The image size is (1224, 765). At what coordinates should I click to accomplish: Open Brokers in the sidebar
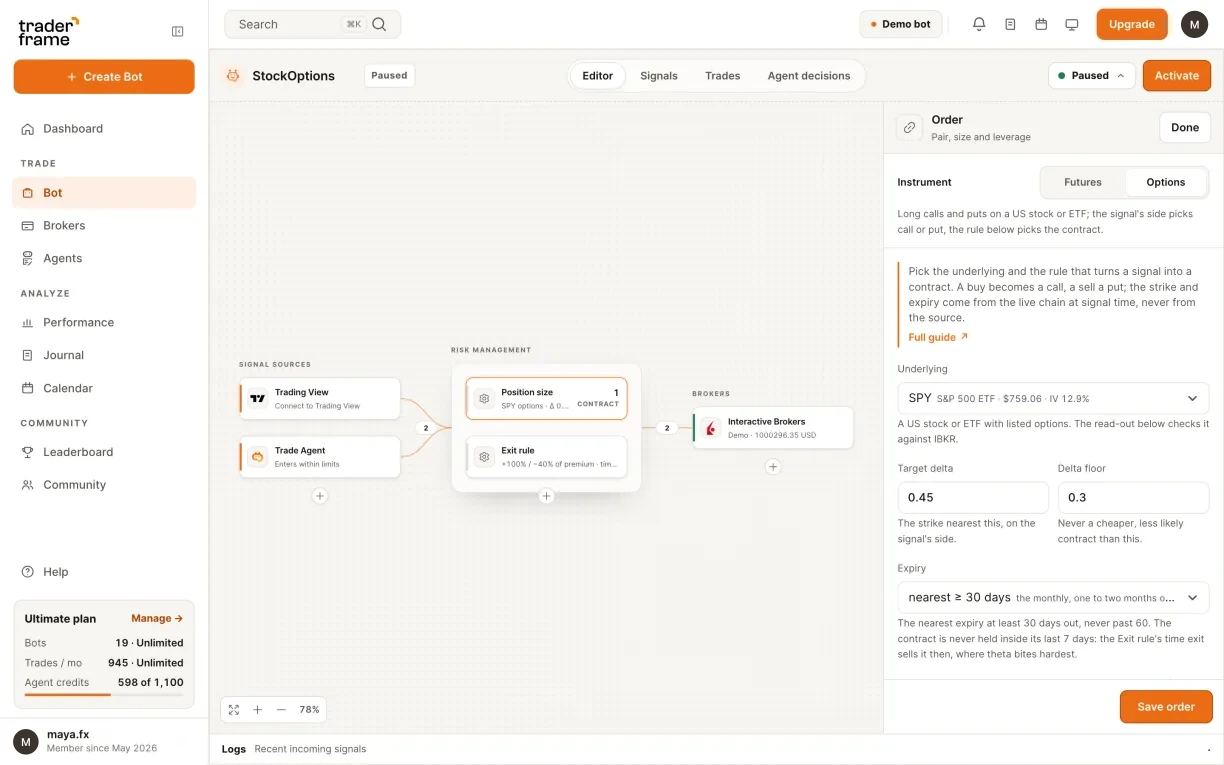(x=104, y=225)
